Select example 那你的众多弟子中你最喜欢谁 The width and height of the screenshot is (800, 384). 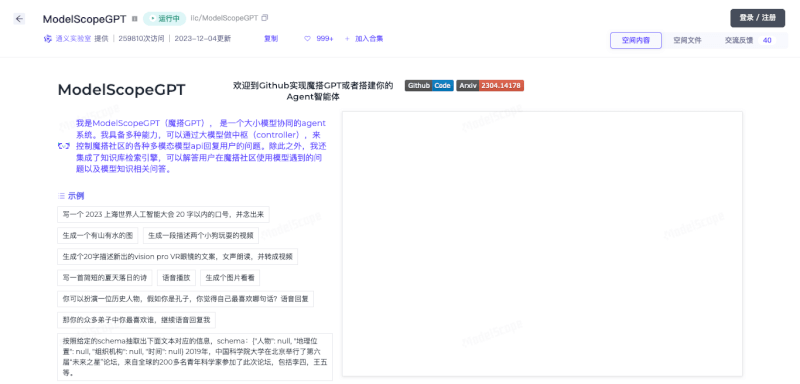click(136, 320)
